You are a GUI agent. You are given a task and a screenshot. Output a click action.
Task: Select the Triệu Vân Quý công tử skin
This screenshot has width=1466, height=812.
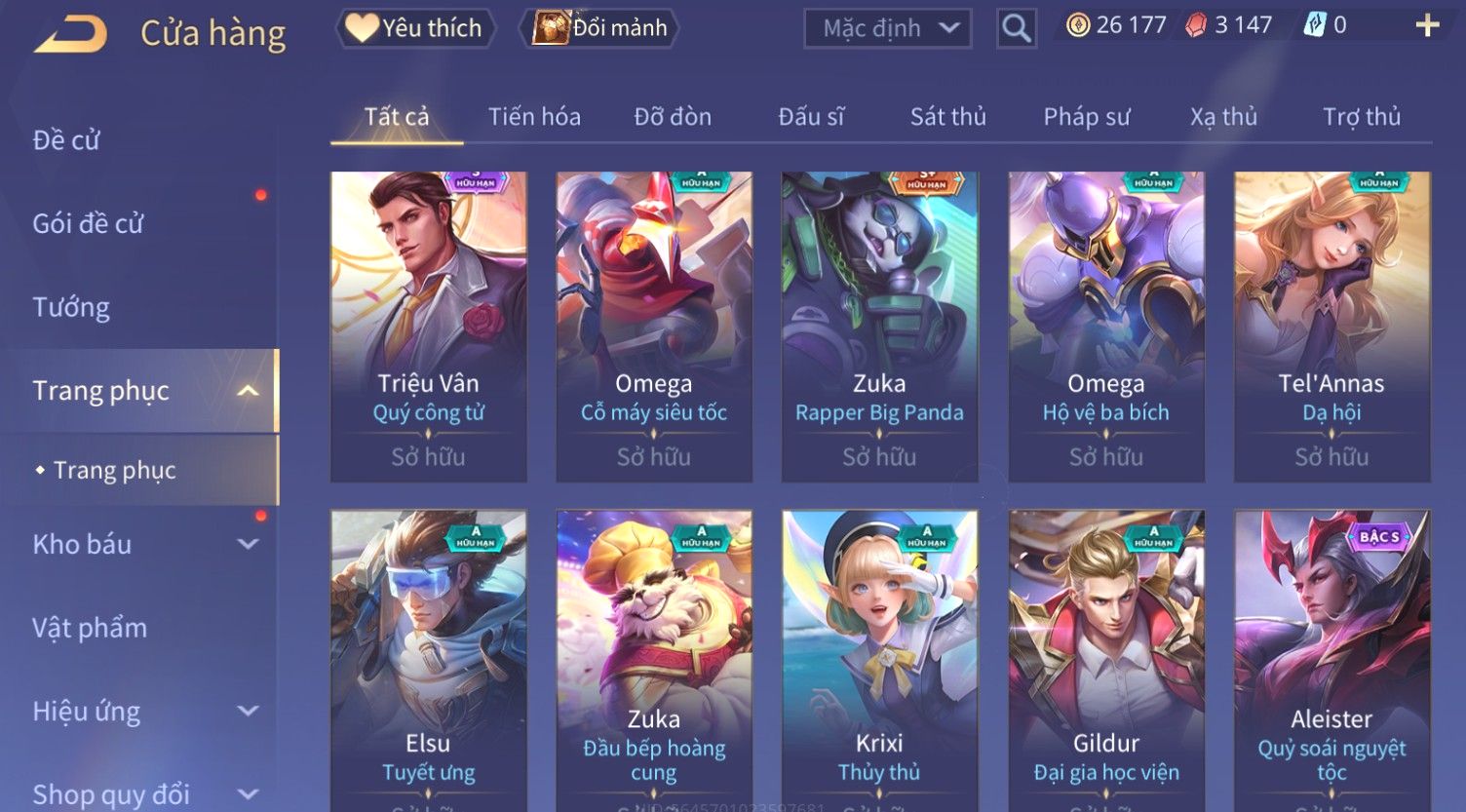click(429, 327)
